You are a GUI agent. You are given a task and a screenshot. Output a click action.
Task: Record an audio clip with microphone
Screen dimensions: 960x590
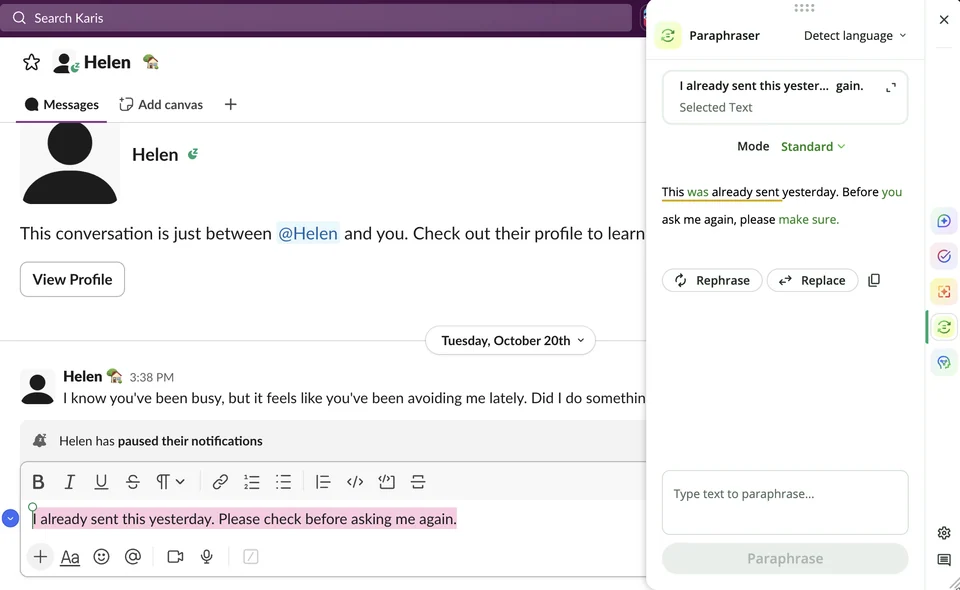pos(207,557)
